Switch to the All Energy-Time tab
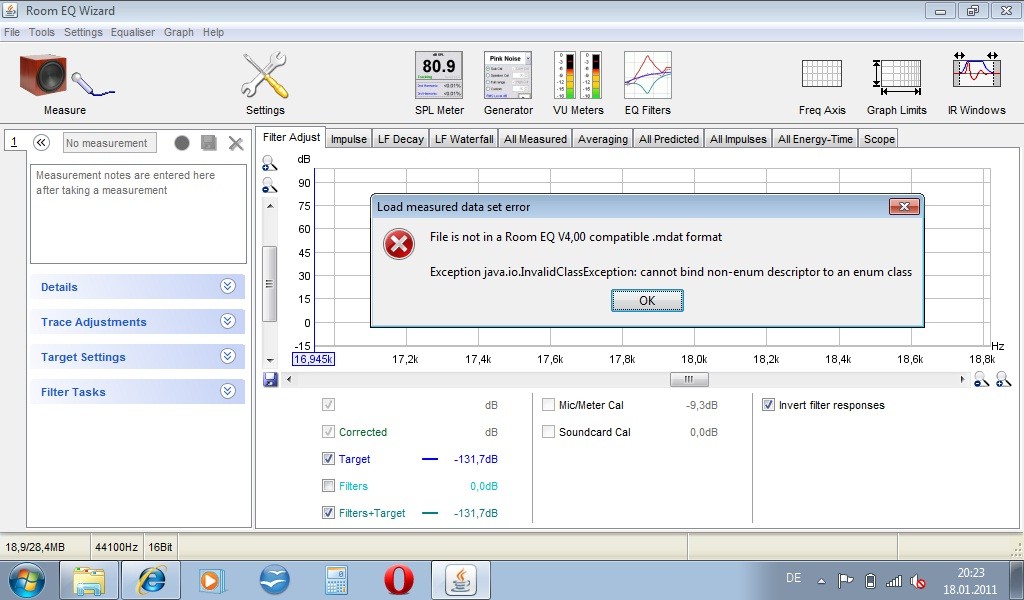 click(x=815, y=139)
